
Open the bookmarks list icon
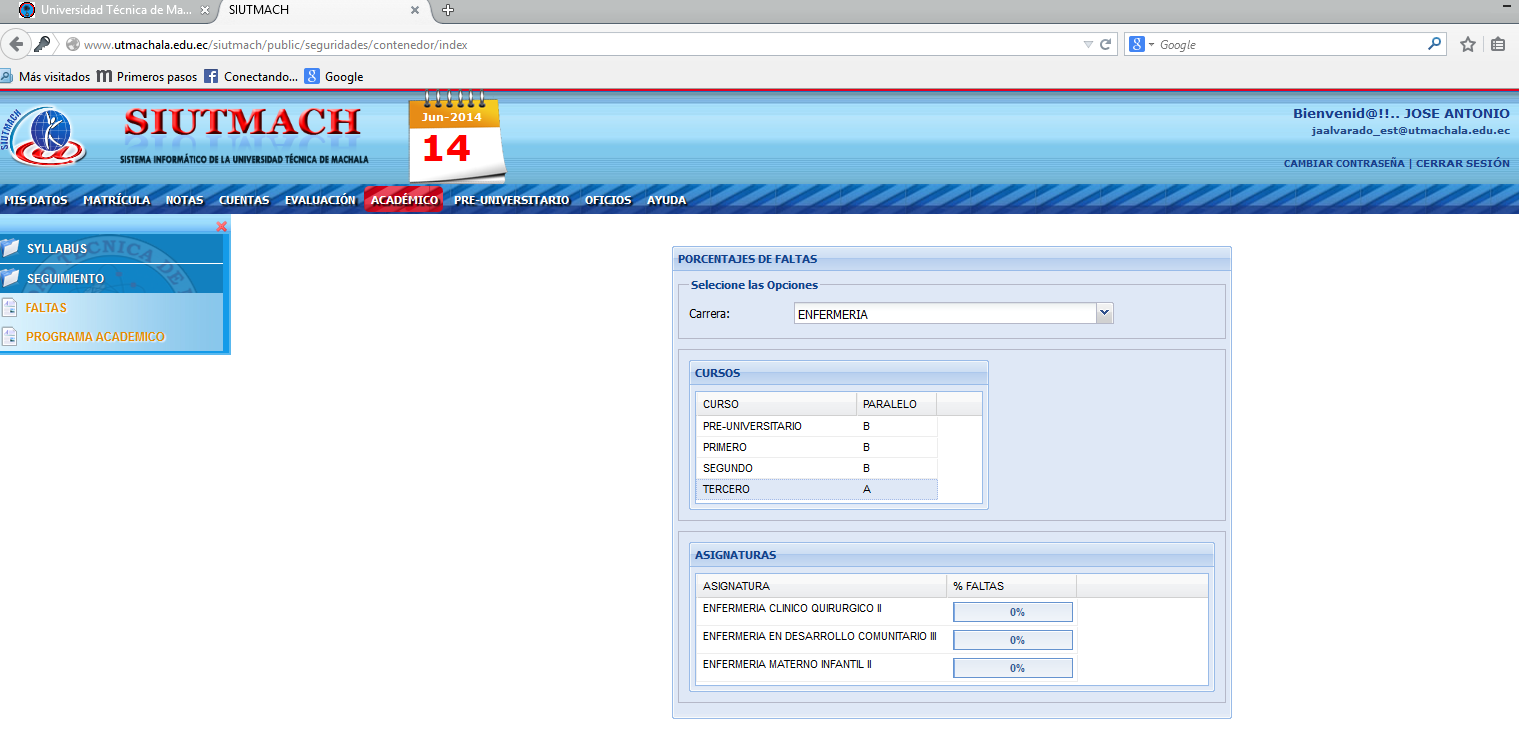tap(1498, 44)
